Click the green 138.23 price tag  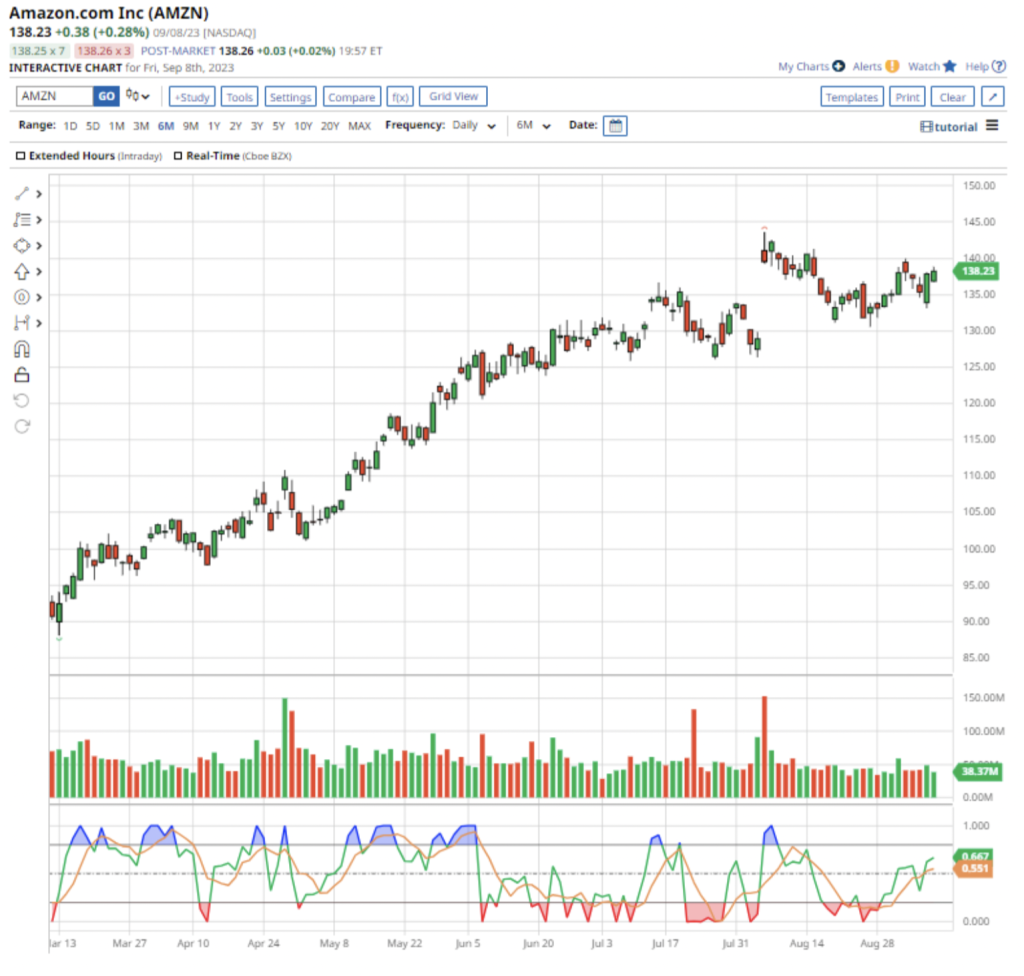977,271
